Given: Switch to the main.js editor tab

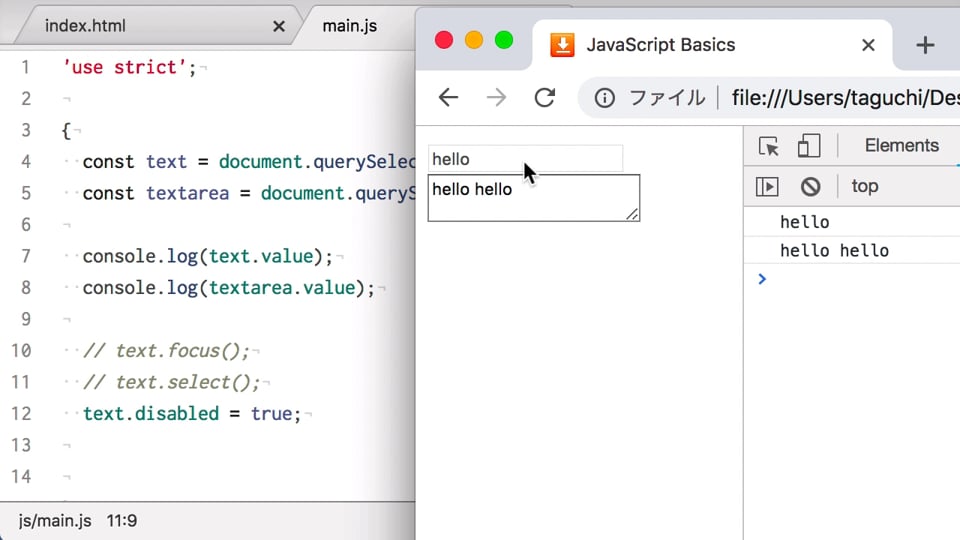Looking at the screenshot, I should pos(350,26).
